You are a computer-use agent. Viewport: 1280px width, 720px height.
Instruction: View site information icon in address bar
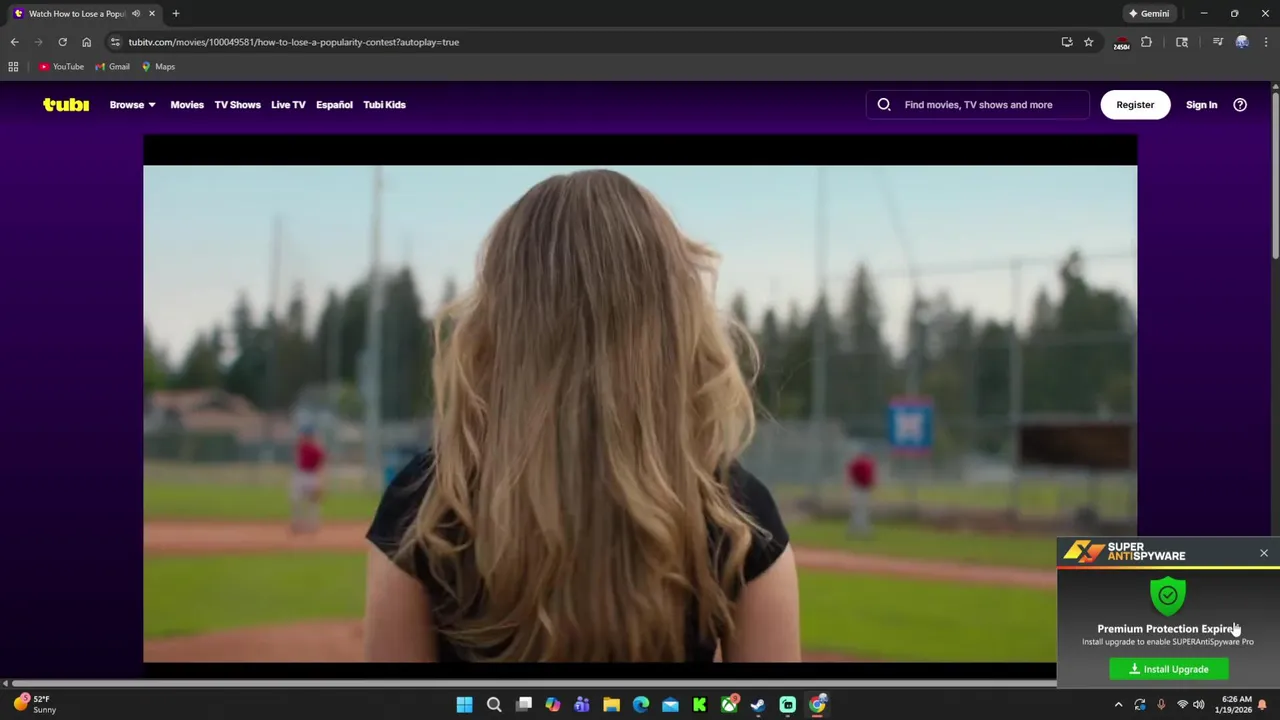(x=115, y=42)
